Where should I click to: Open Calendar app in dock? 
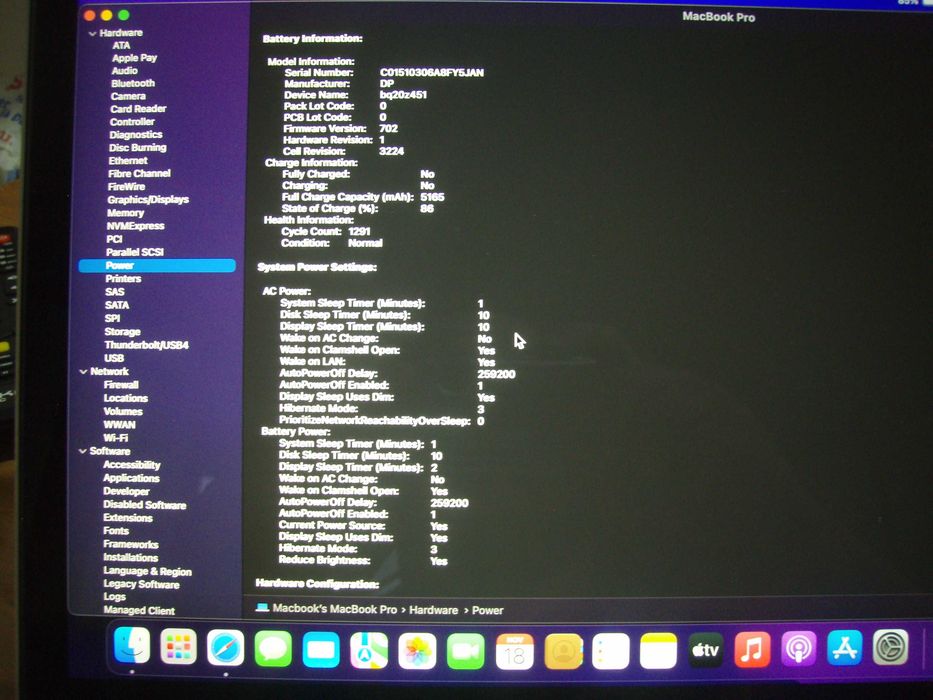coord(514,651)
